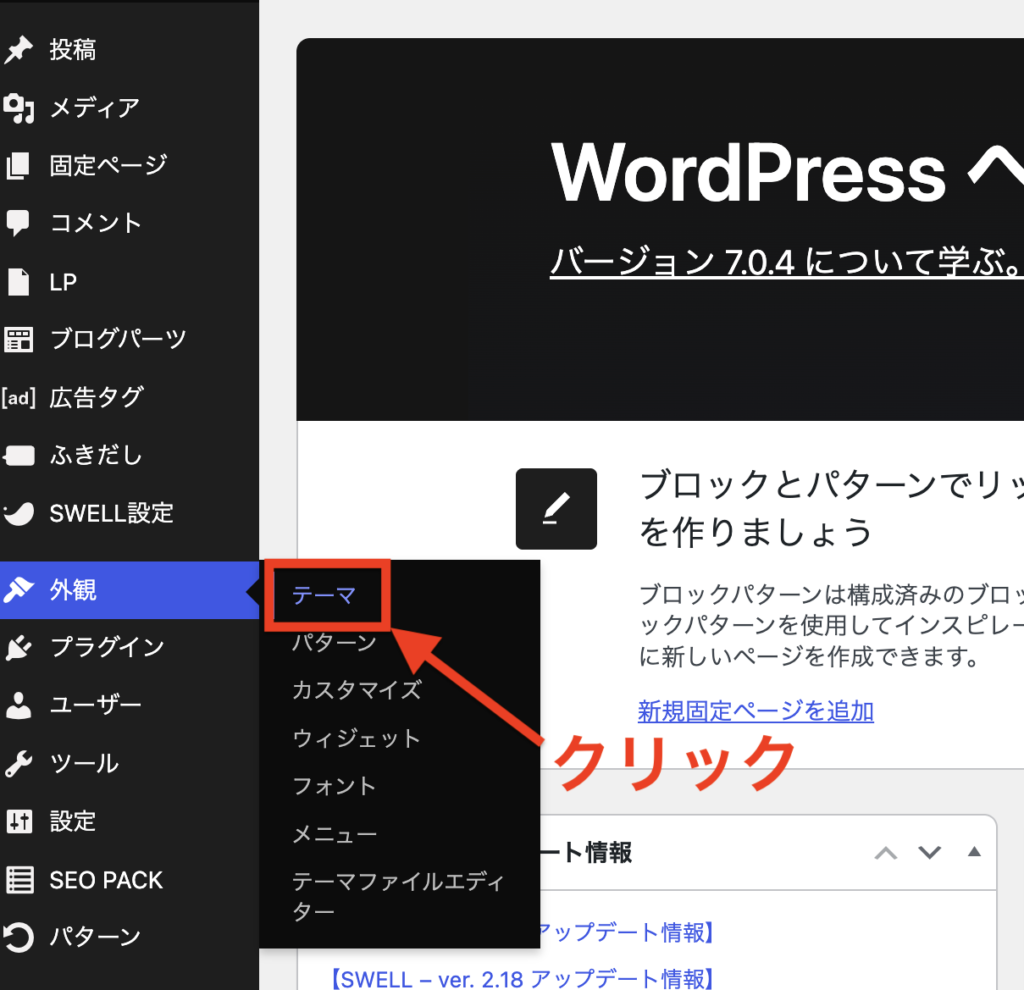Click the pages icon beside 固定ページ
This screenshot has width=1024, height=990.
pos(18,165)
